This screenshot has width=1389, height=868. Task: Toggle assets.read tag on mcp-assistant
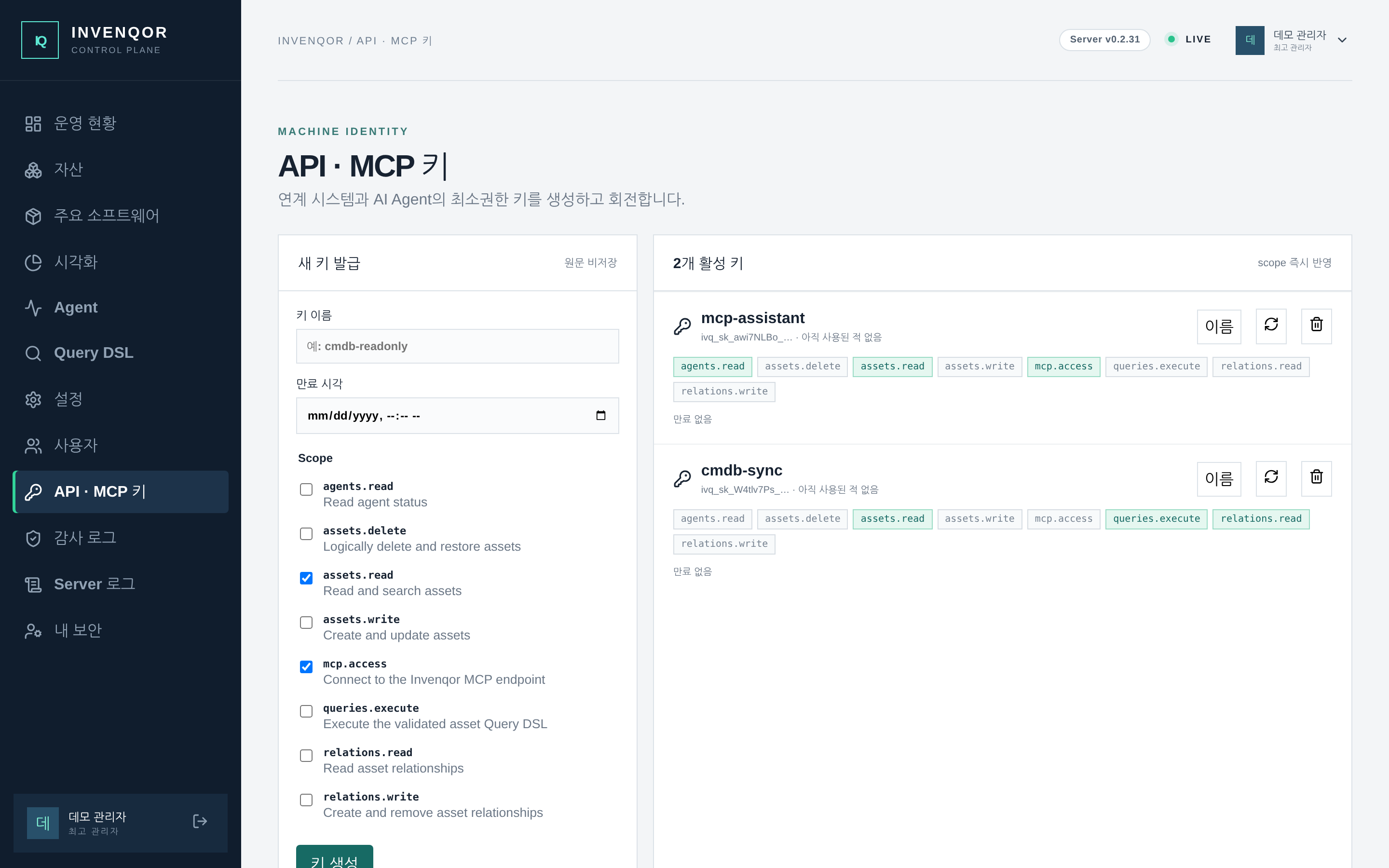pyautogui.click(x=893, y=367)
